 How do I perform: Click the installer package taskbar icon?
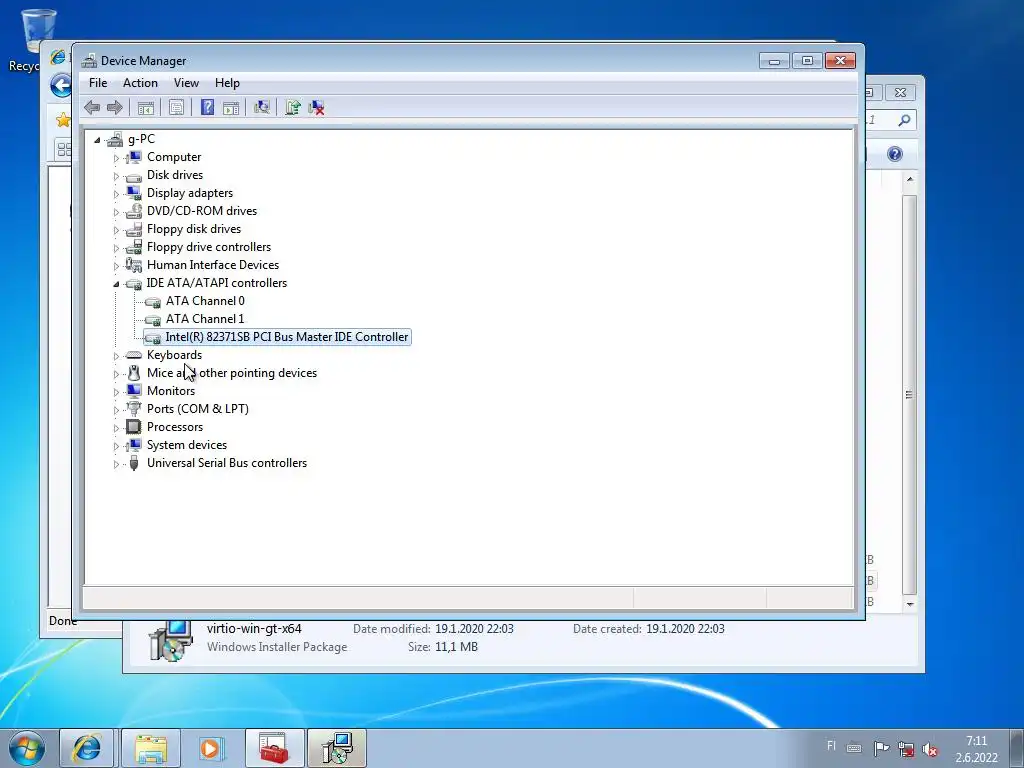337,748
